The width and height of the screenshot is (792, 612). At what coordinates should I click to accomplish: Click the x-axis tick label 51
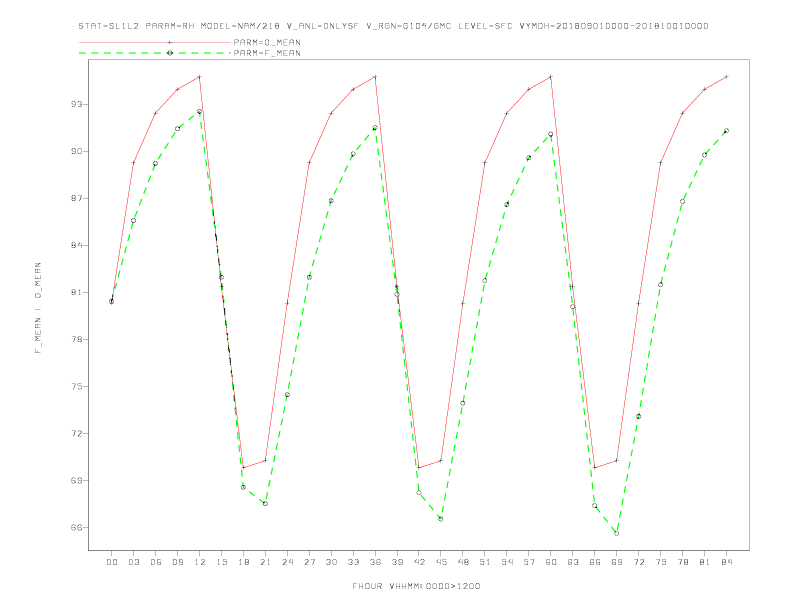(485, 562)
